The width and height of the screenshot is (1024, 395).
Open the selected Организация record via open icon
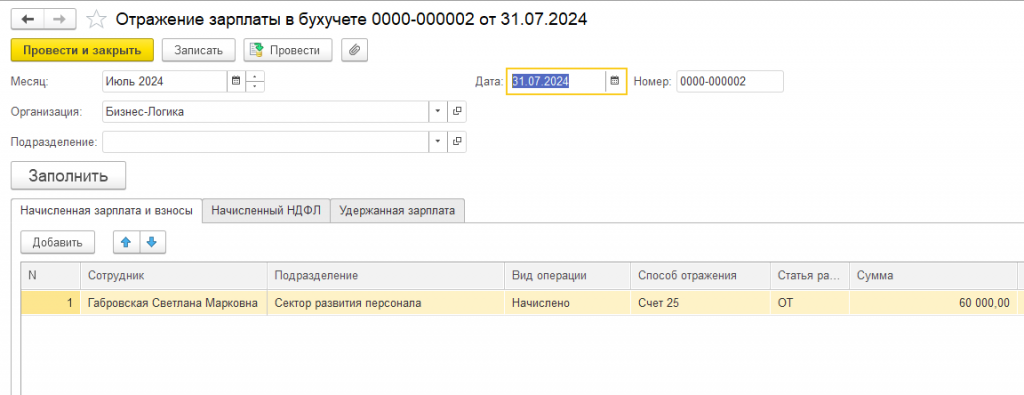pos(457,112)
